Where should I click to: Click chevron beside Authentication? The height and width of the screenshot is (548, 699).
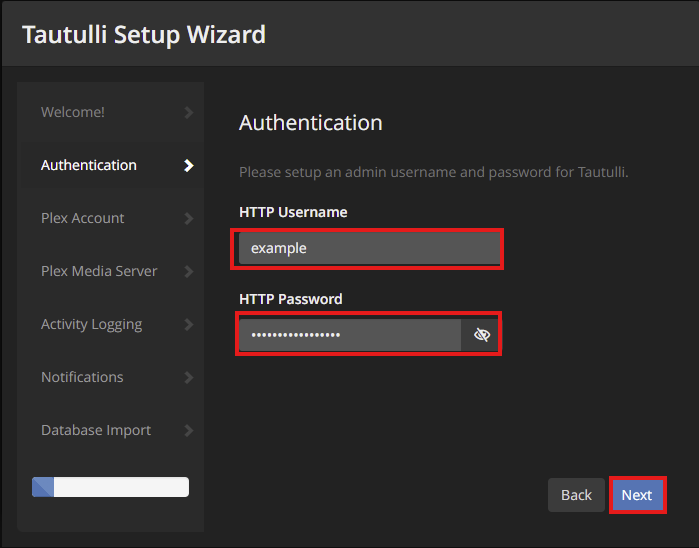pyautogui.click(x=189, y=165)
